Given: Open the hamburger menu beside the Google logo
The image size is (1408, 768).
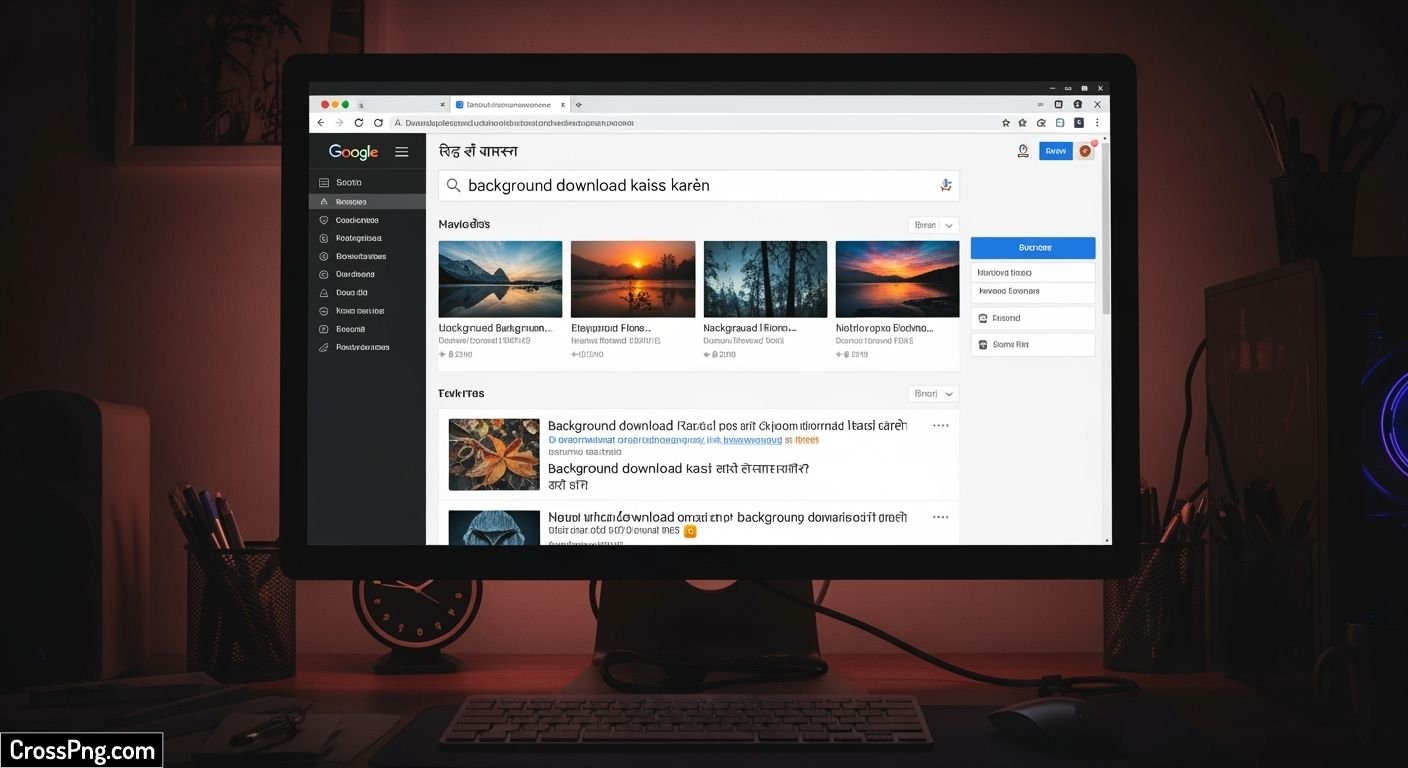Looking at the screenshot, I should [402, 152].
